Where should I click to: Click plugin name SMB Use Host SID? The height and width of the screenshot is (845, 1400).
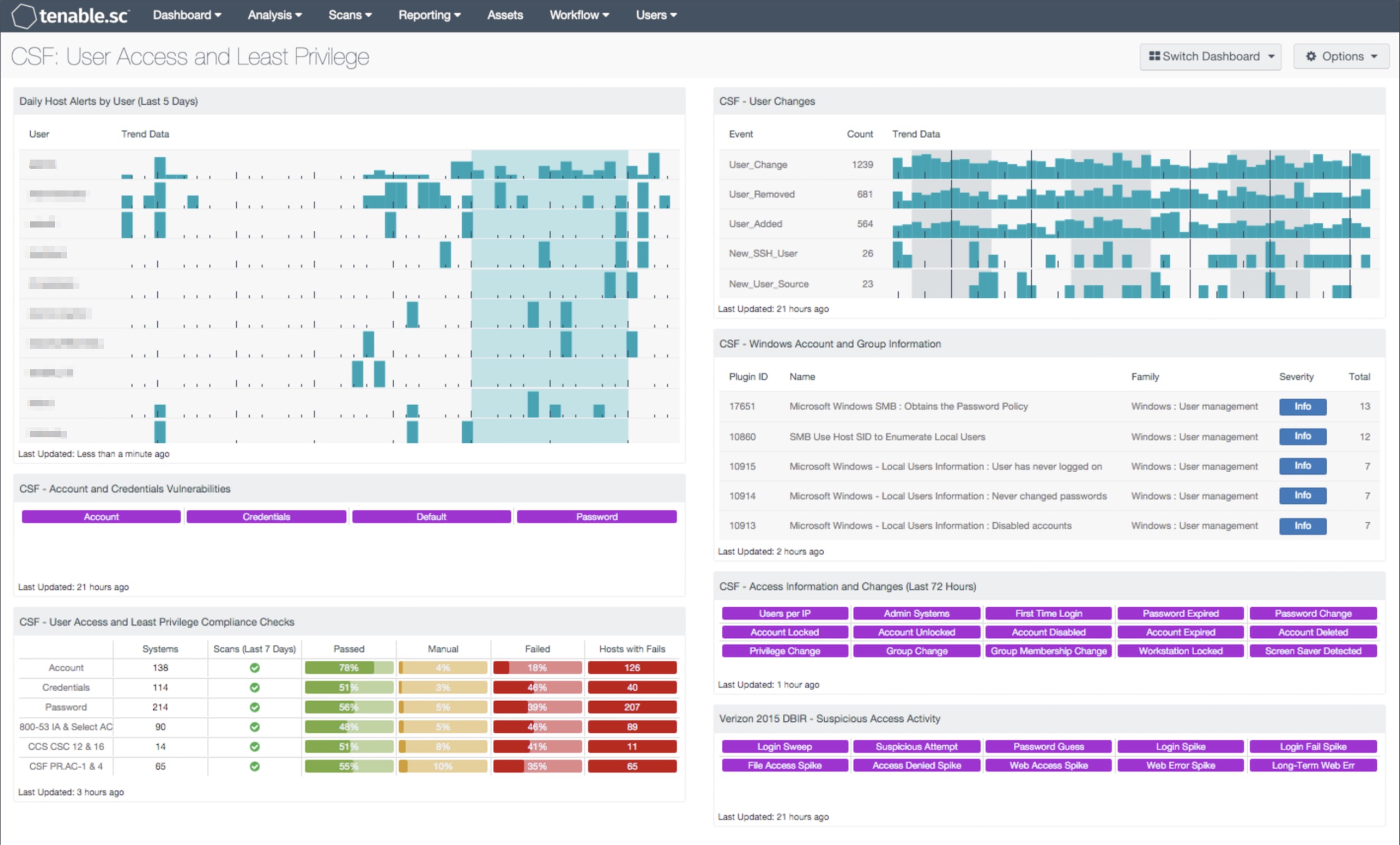[x=887, y=436]
